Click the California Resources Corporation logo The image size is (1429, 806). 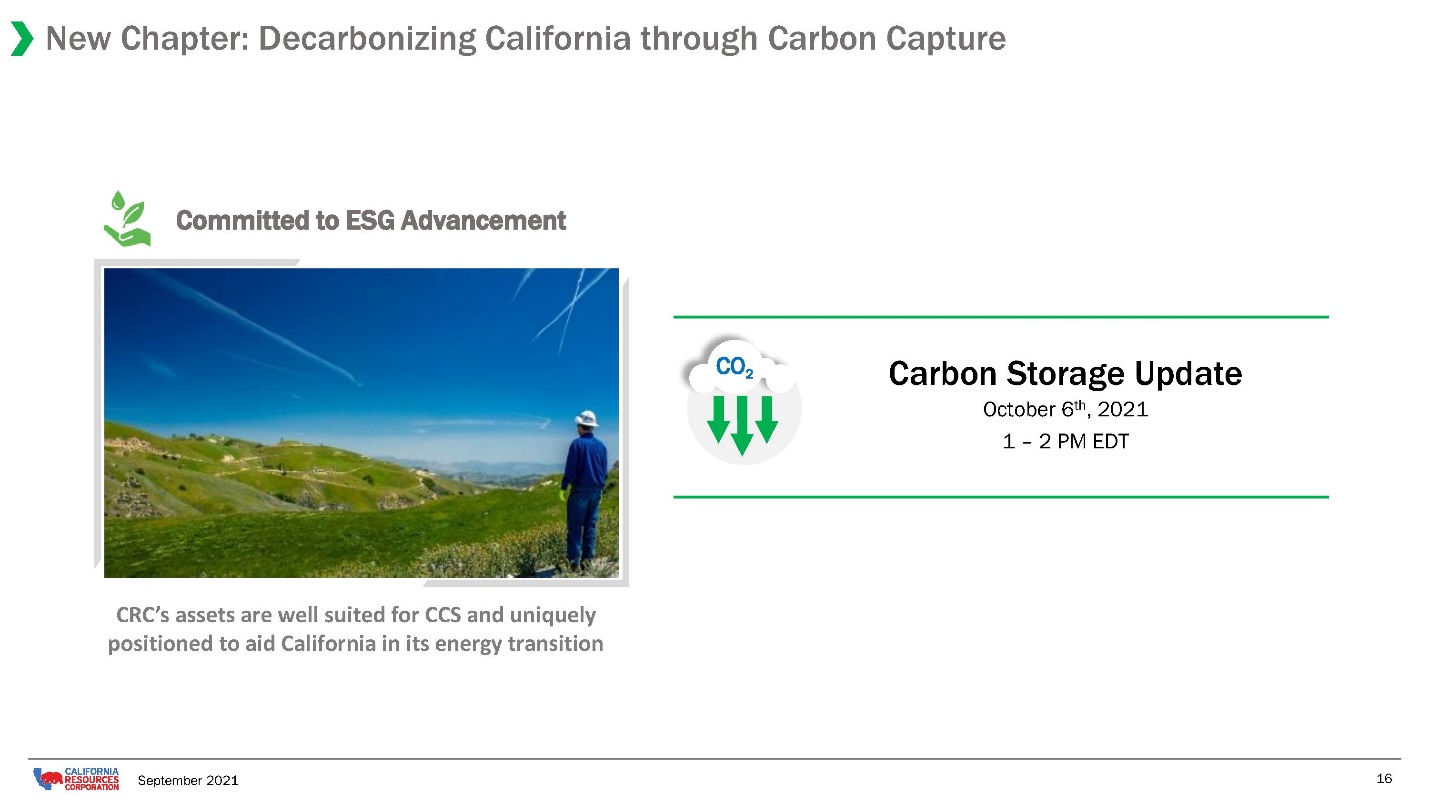[76, 778]
